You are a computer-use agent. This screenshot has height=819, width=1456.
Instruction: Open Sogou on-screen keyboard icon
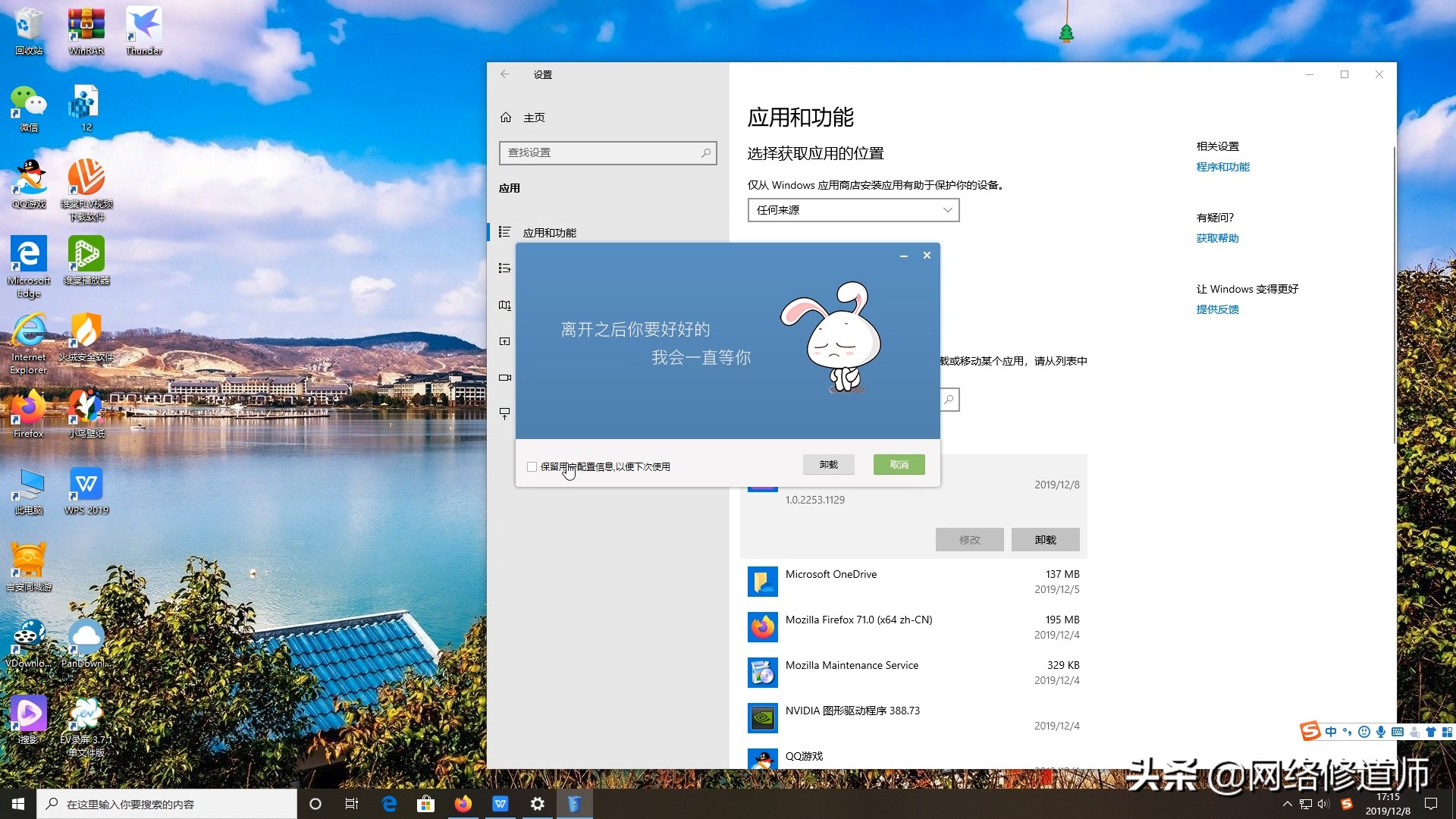tap(1397, 732)
